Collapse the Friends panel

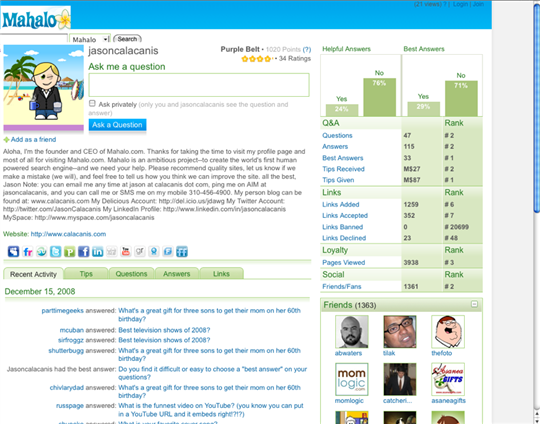[474, 304]
